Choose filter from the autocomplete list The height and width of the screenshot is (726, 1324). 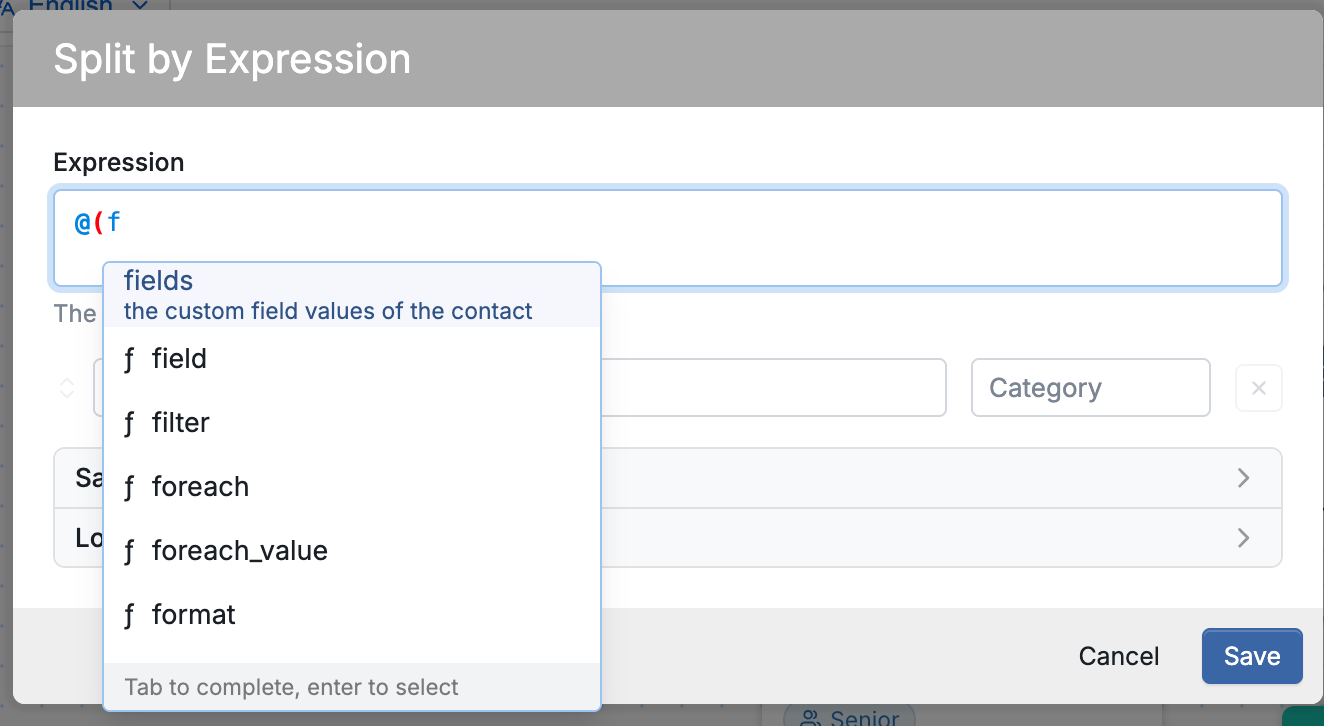tap(352, 423)
